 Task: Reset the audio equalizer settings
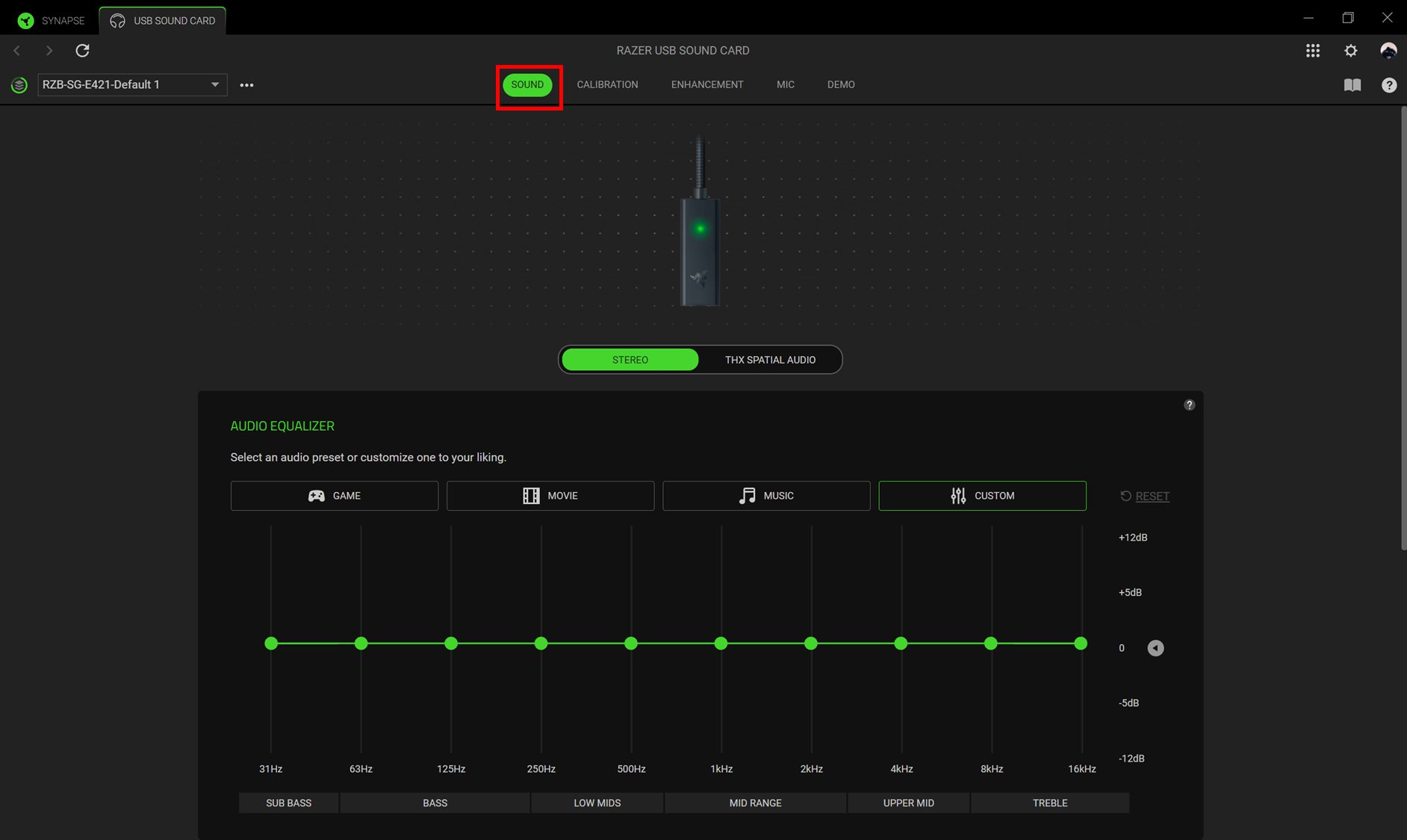click(x=1145, y=496)
